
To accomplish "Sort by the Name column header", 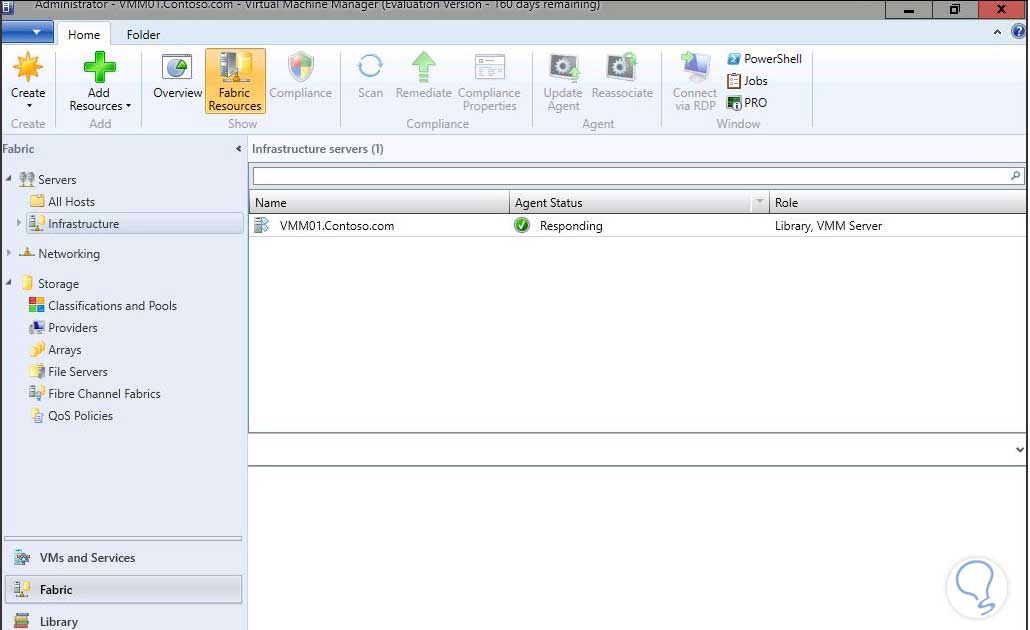I will (x=379, y=202).
